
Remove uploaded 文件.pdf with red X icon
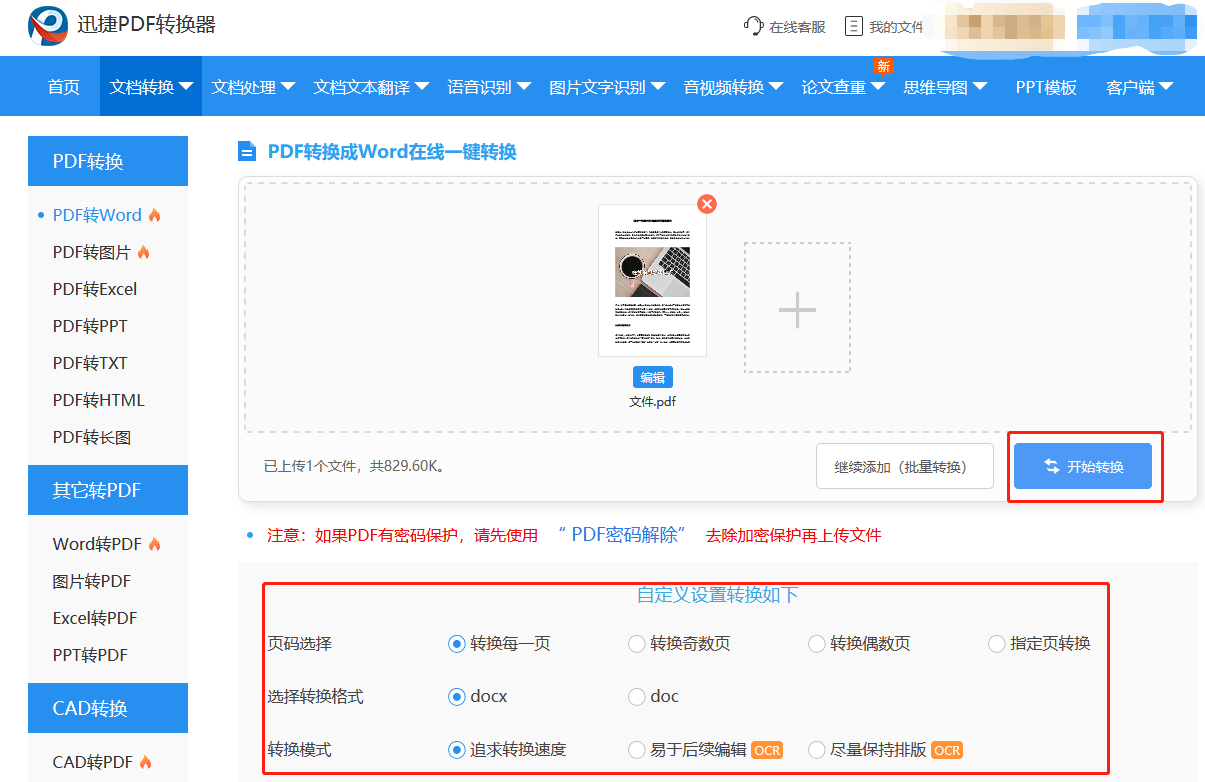(707, 204)
